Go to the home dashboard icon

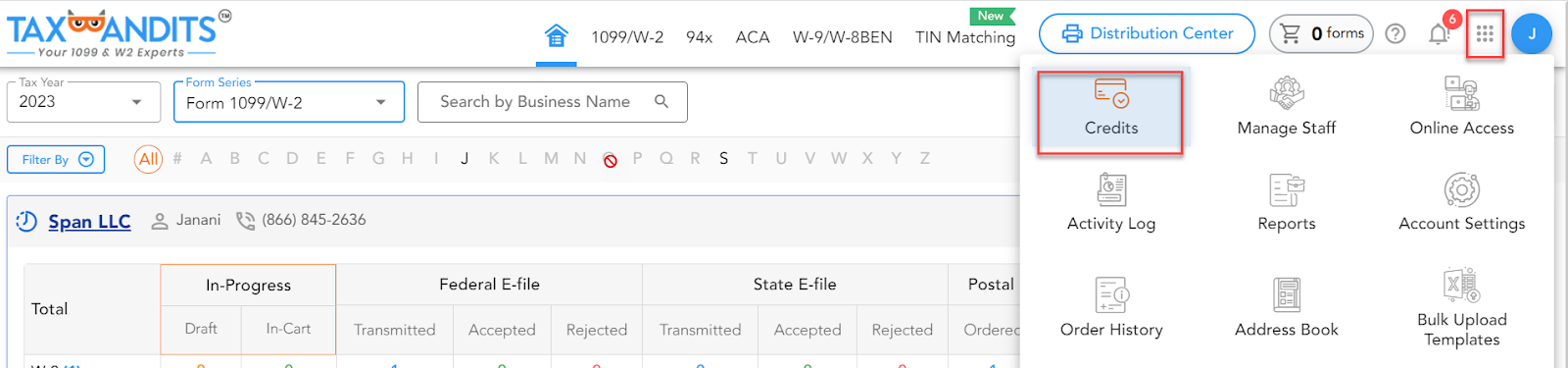(x=557, y=36)
